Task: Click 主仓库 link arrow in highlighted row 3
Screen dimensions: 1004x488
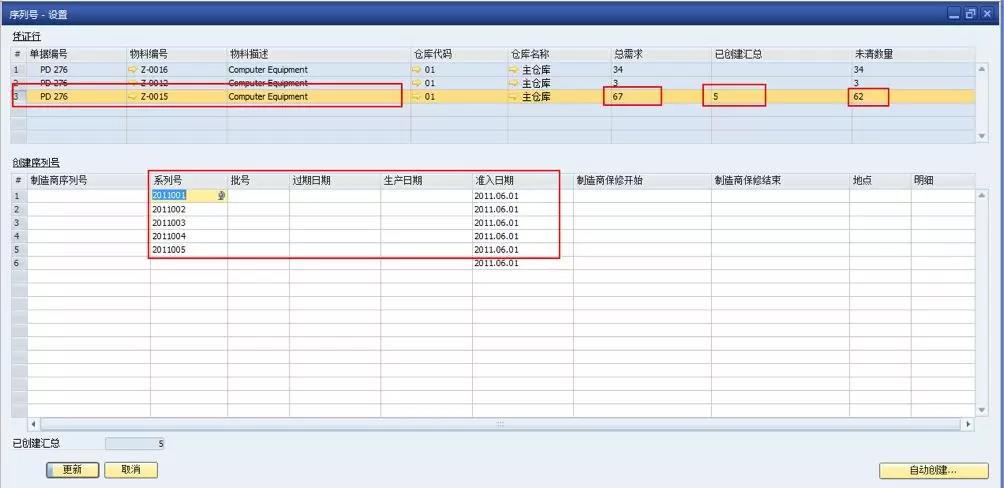Action: pyautogui.click(x=514, y=97)
